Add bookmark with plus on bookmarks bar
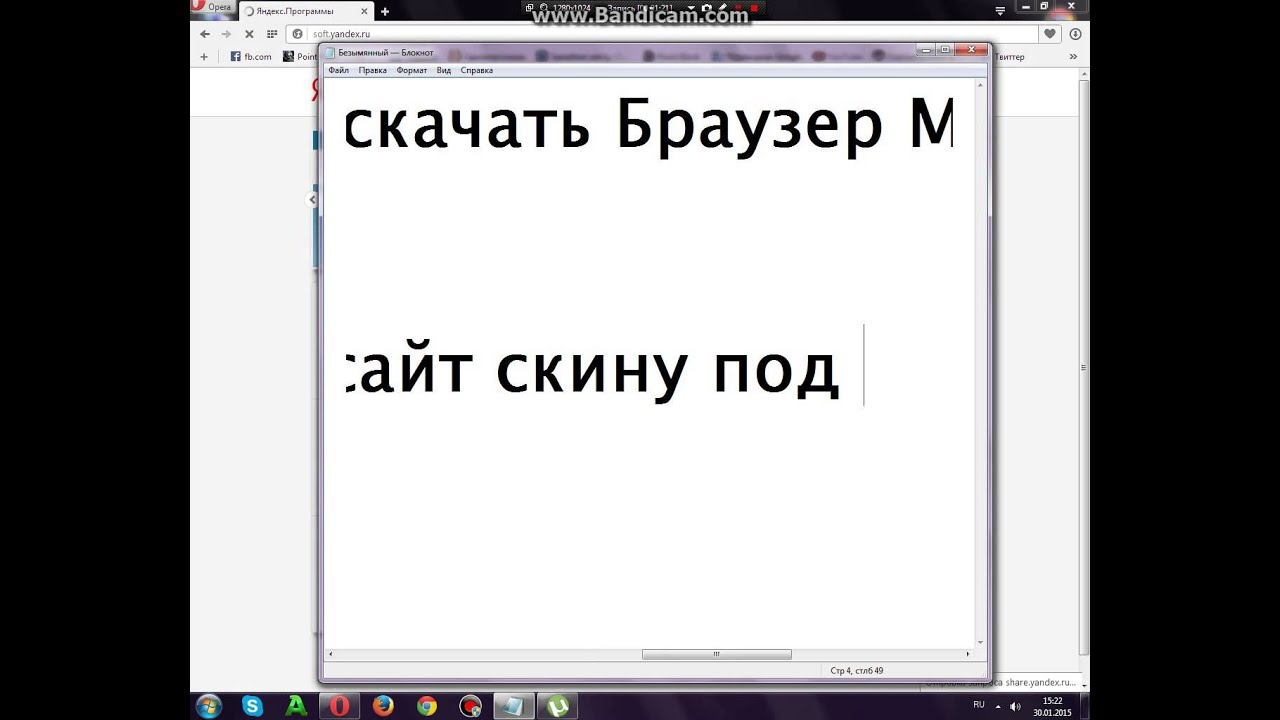Viewport: 1280px width, 720px height. tap(204, 57)
